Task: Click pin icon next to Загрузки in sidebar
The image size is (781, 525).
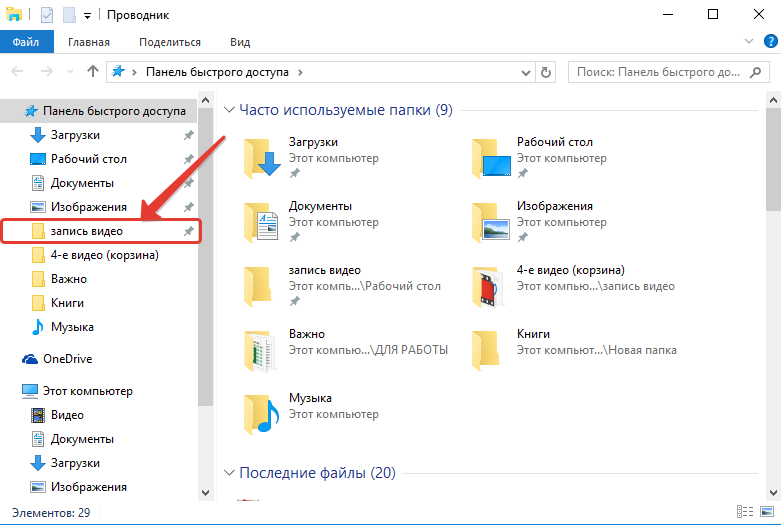Action: point(188,135)
